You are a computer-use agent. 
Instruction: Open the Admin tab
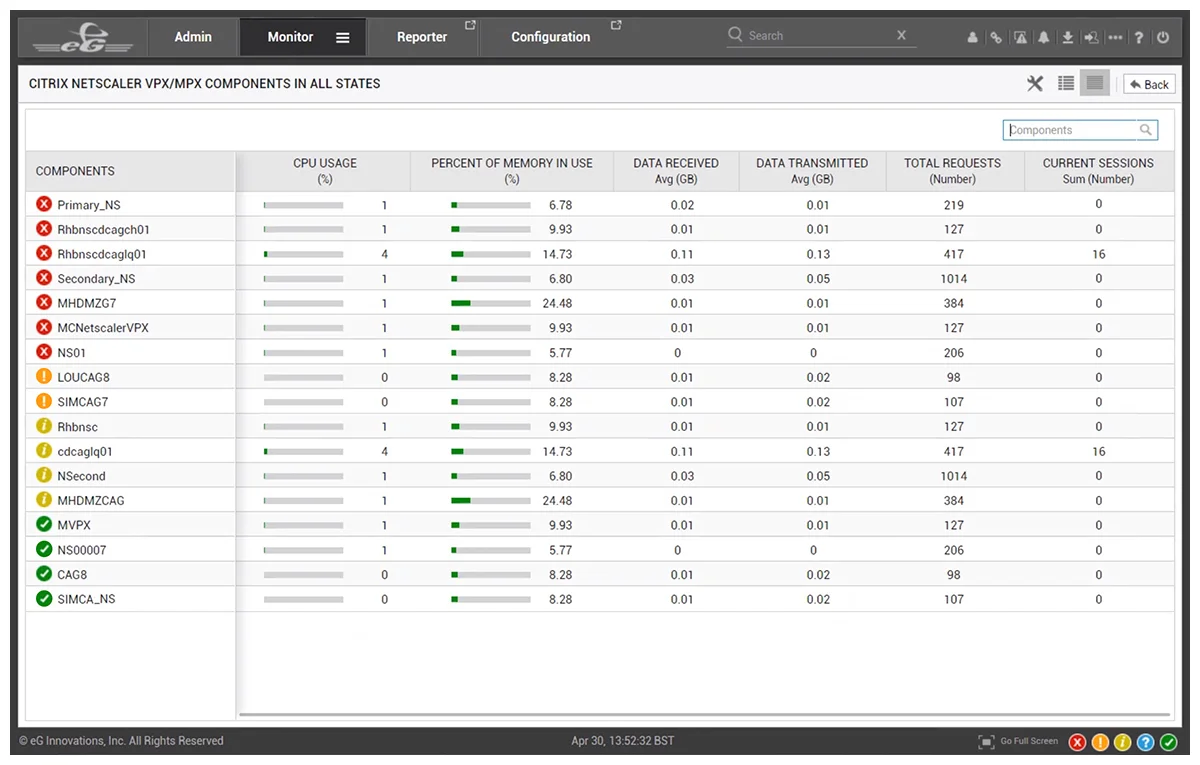[193, 37]
